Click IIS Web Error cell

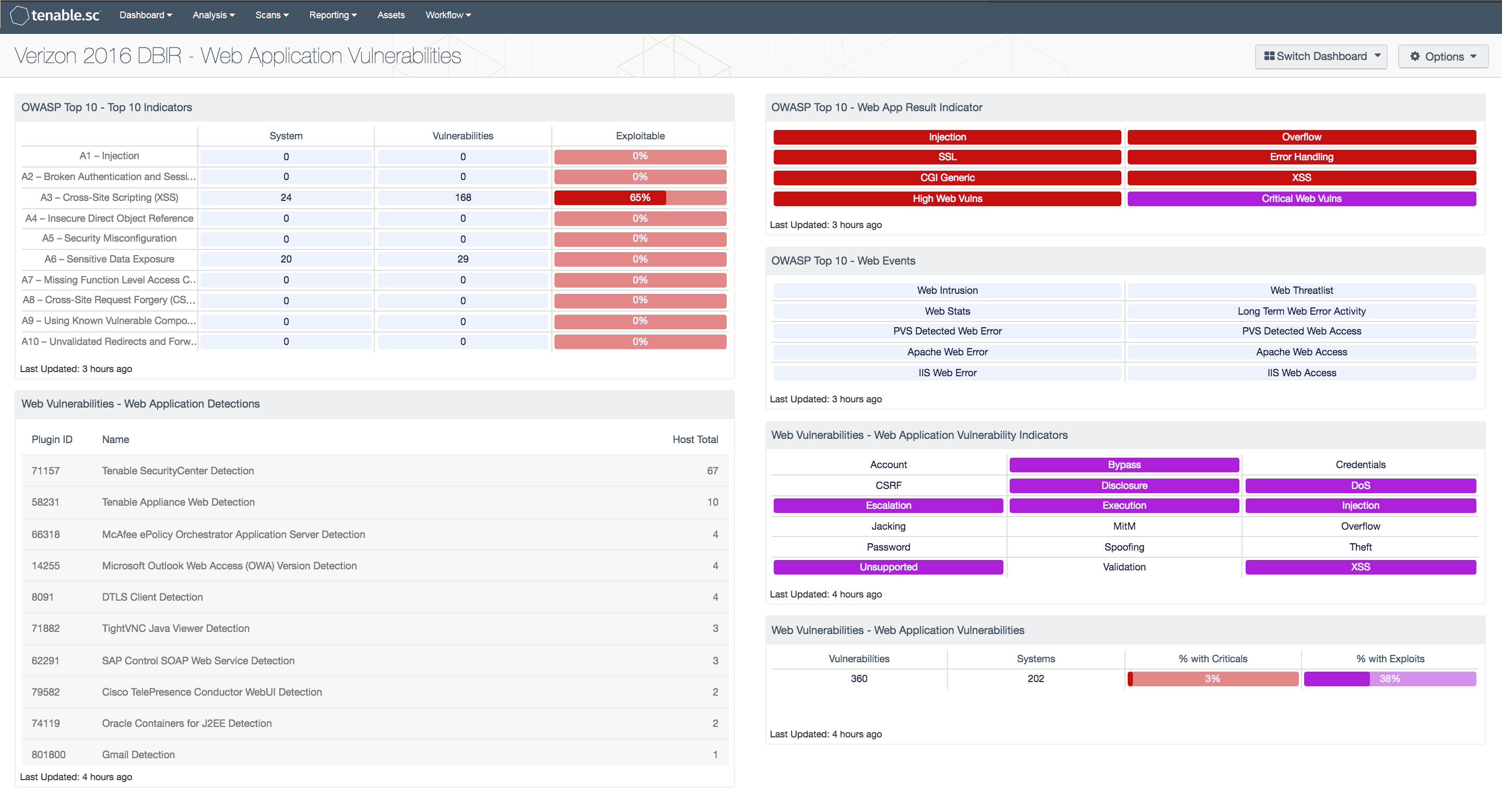coord(947,373)
